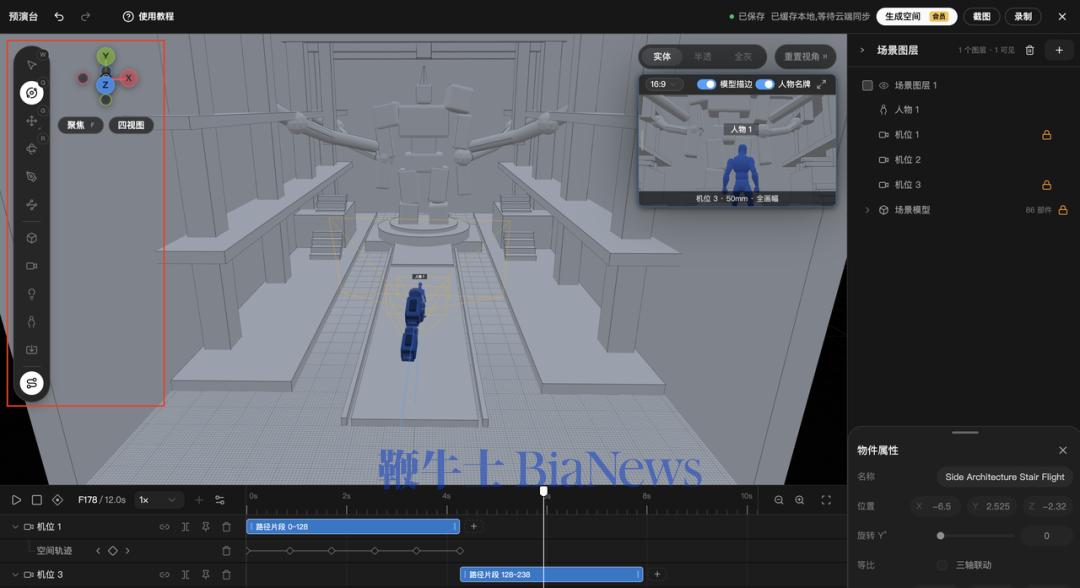This screenshot has width=1080, height=588.
Task: Choose the move tool in left toolbar
Action: [31, 120]
